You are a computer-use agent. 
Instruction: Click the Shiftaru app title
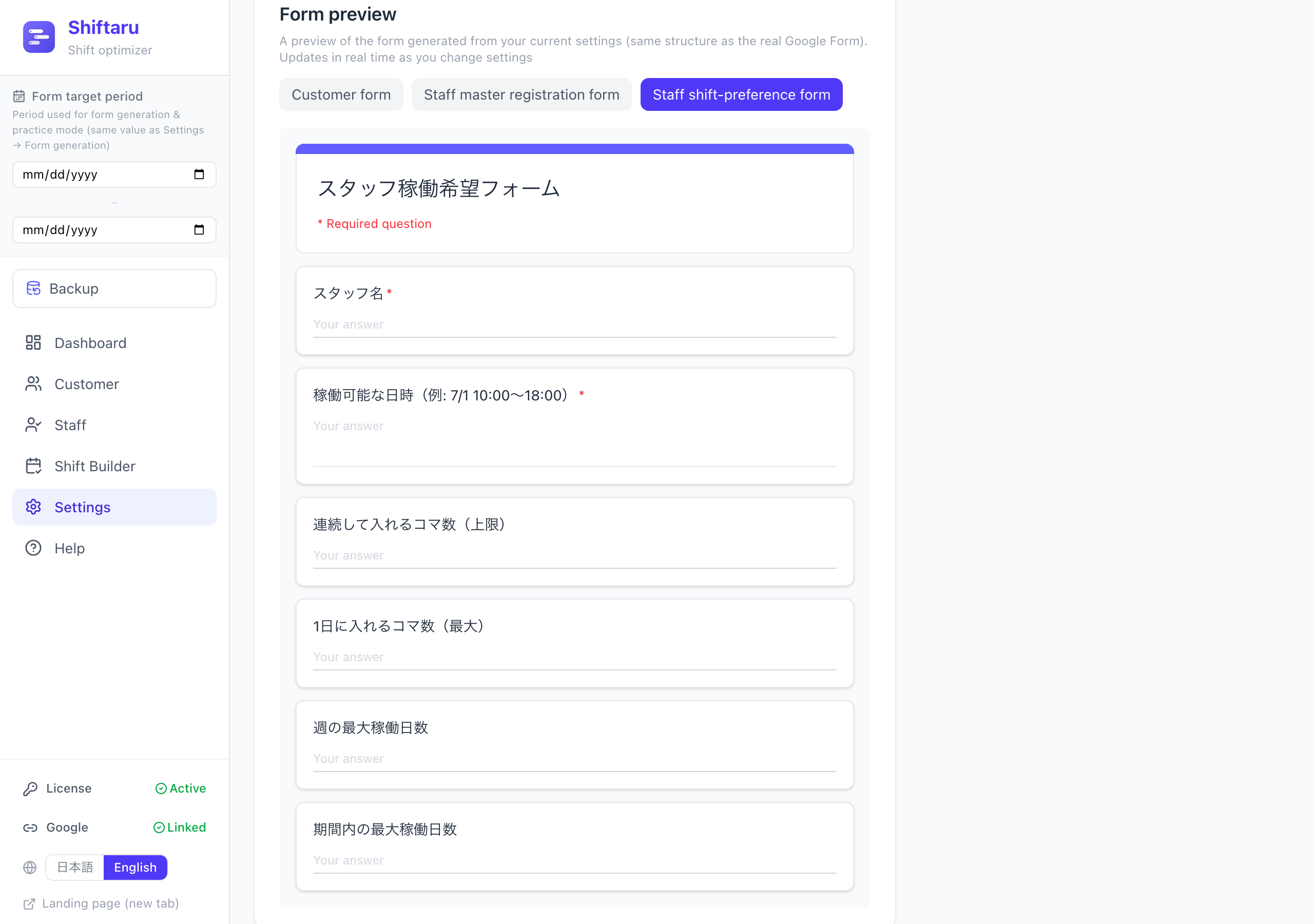pyautogui.click(x=104, y=28)
